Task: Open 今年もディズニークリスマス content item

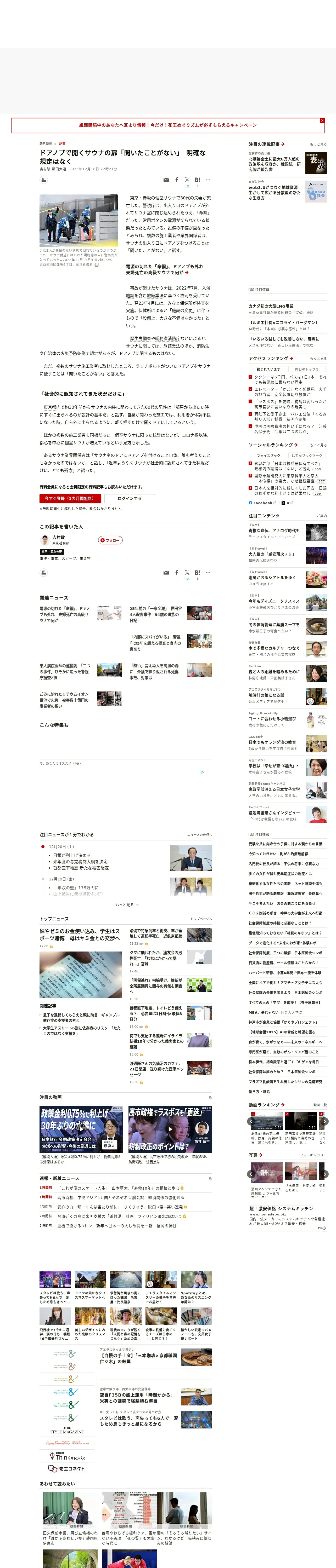Action: 274,601
